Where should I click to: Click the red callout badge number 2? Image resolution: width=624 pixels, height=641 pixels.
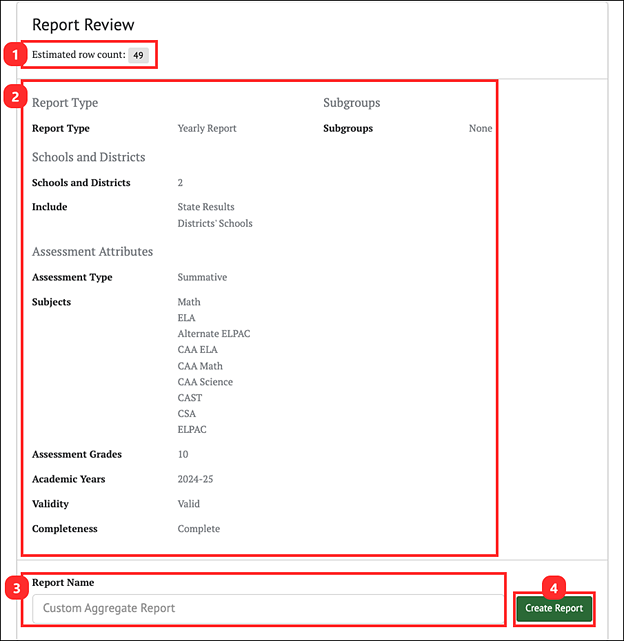click(13, 97)
